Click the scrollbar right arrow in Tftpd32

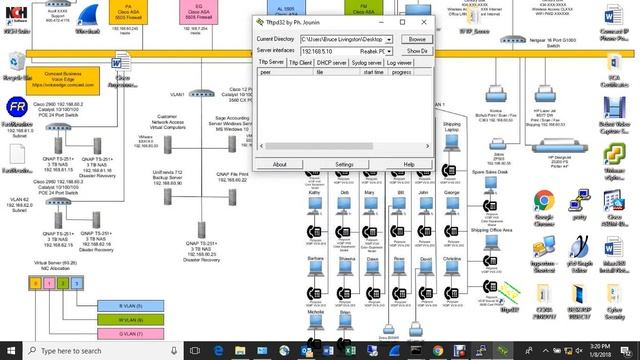click(427, 146)
